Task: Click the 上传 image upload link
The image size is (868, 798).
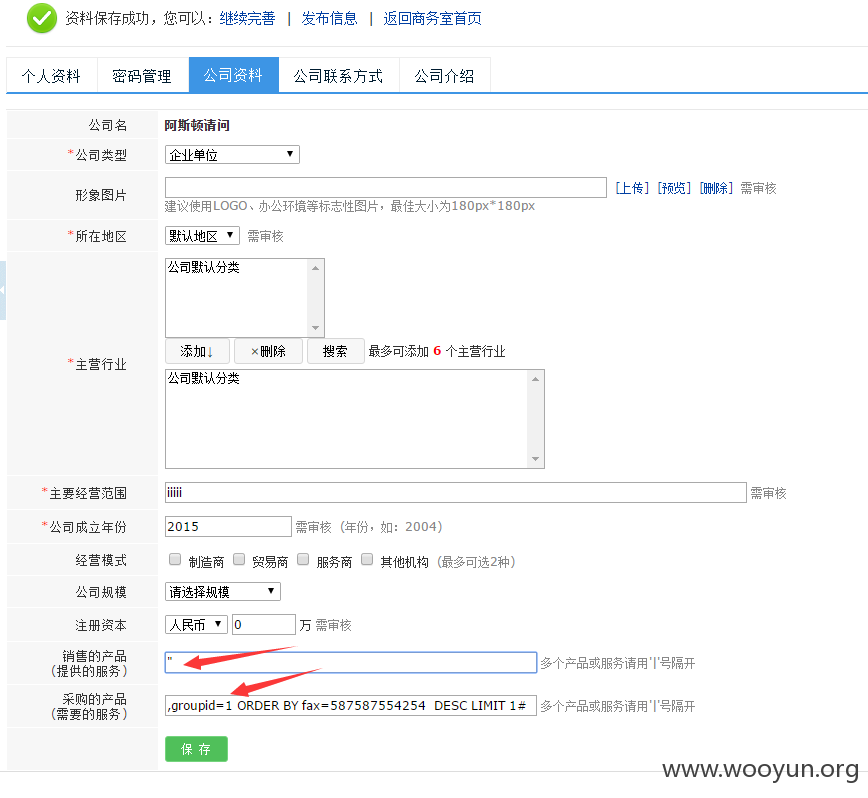Action: pyautogui.click(x=632, y=188)
